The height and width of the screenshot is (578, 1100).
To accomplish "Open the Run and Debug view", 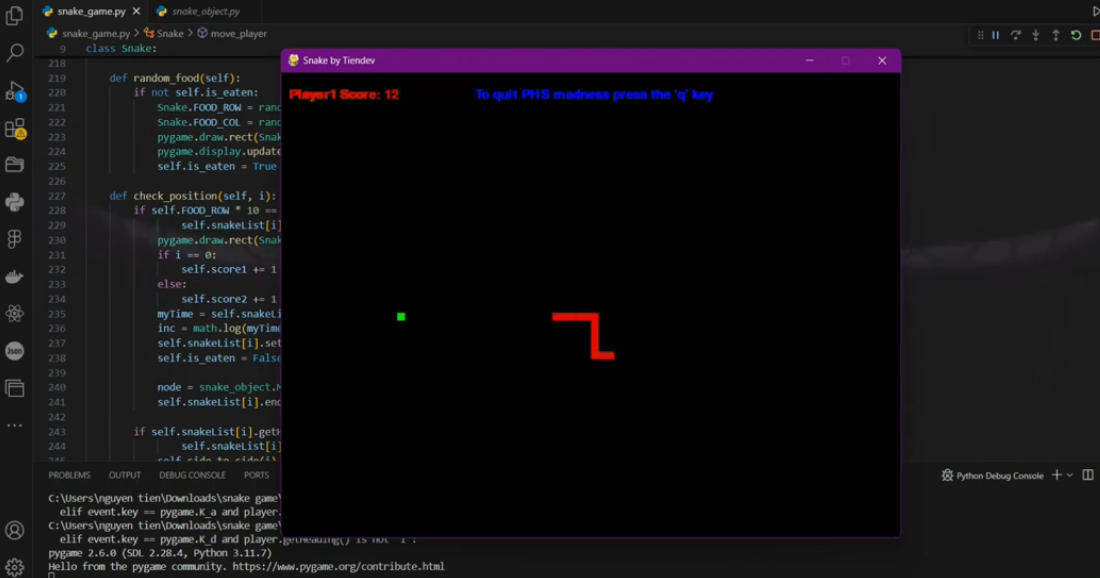I will point(14,91).
